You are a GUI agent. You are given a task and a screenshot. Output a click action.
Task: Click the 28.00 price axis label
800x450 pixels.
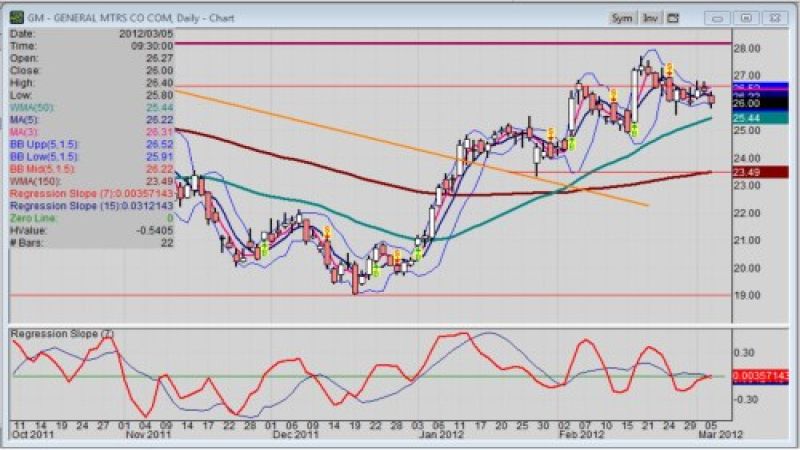tap(747, 48)
